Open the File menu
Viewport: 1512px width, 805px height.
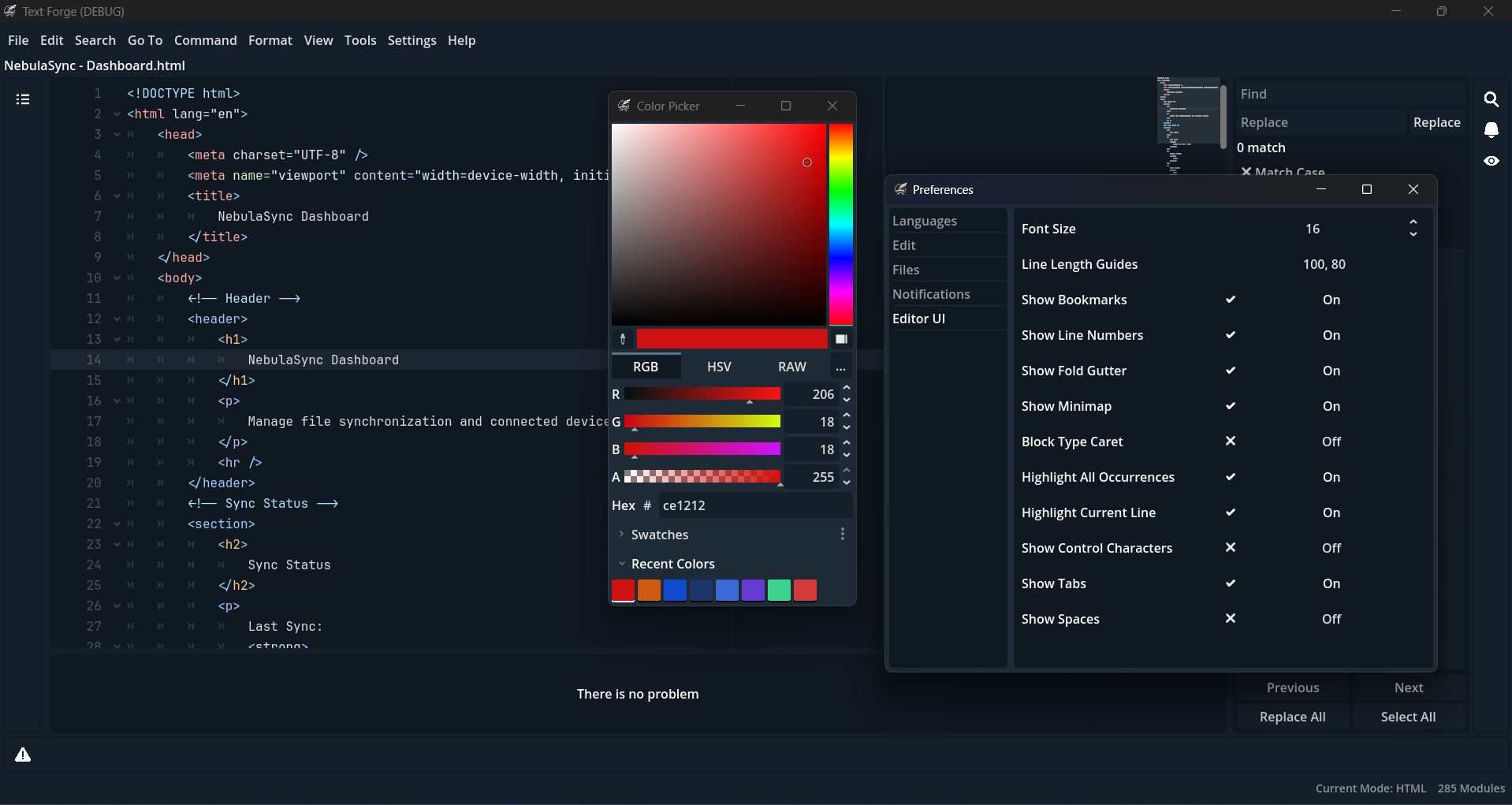18,40
